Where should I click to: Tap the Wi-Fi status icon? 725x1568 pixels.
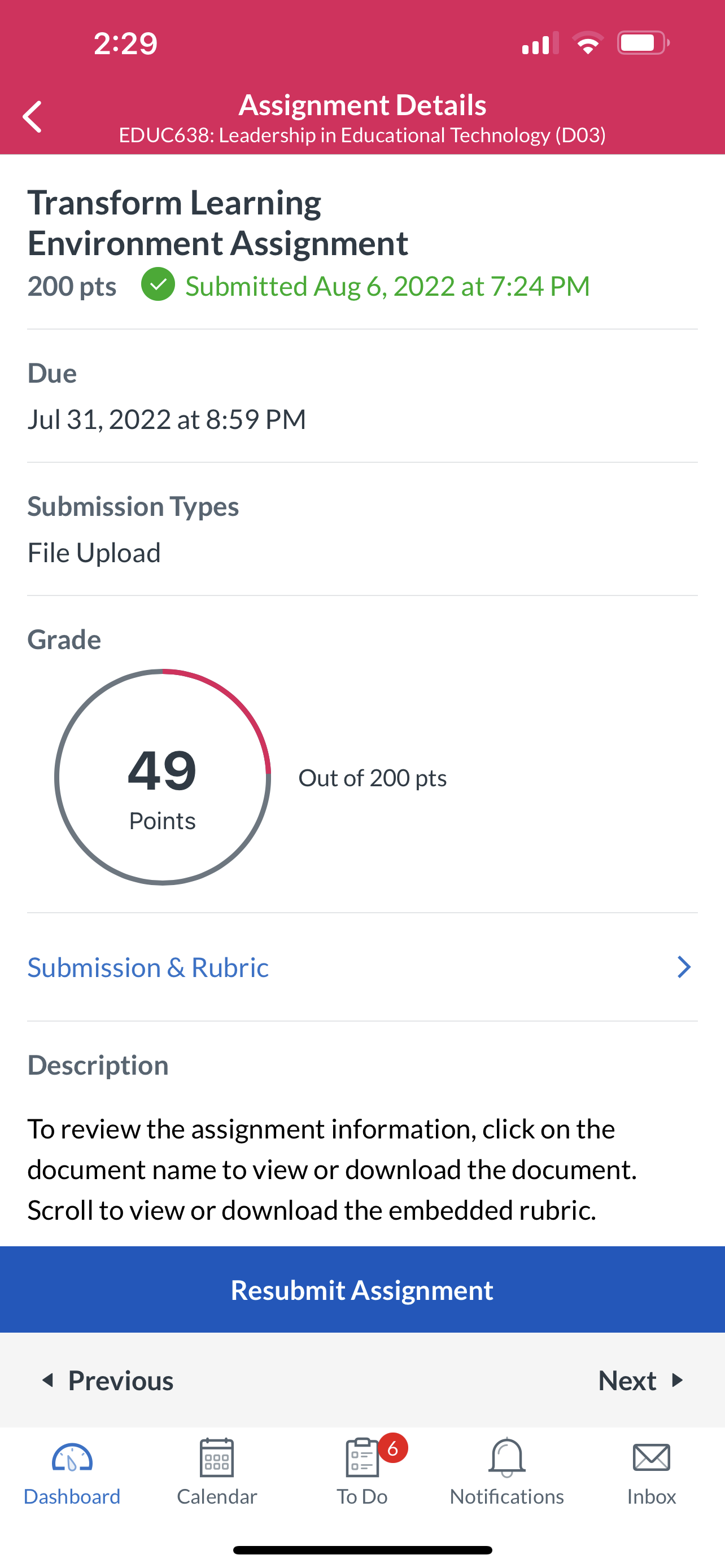[587, 43]
